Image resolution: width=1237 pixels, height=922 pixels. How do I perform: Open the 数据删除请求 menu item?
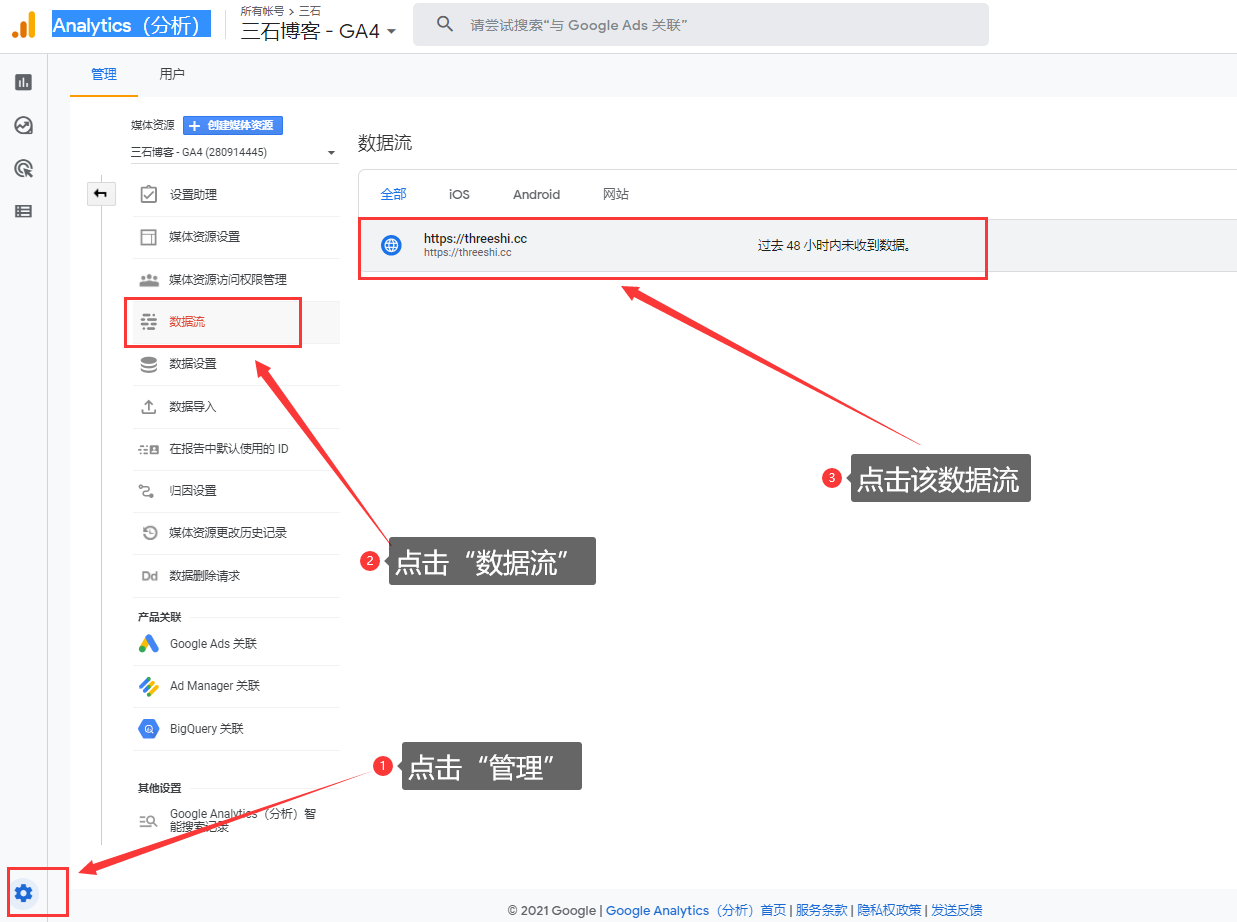(x=236, y=576)
